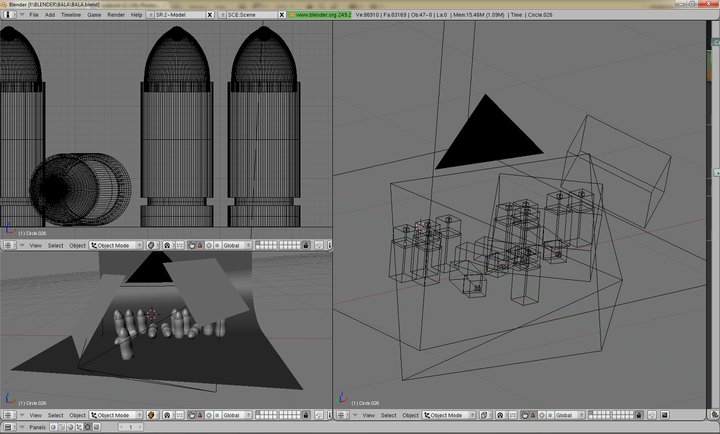Open the File menu in the top bar
Screen dimensions: 720x434
[x=34, y=16]
